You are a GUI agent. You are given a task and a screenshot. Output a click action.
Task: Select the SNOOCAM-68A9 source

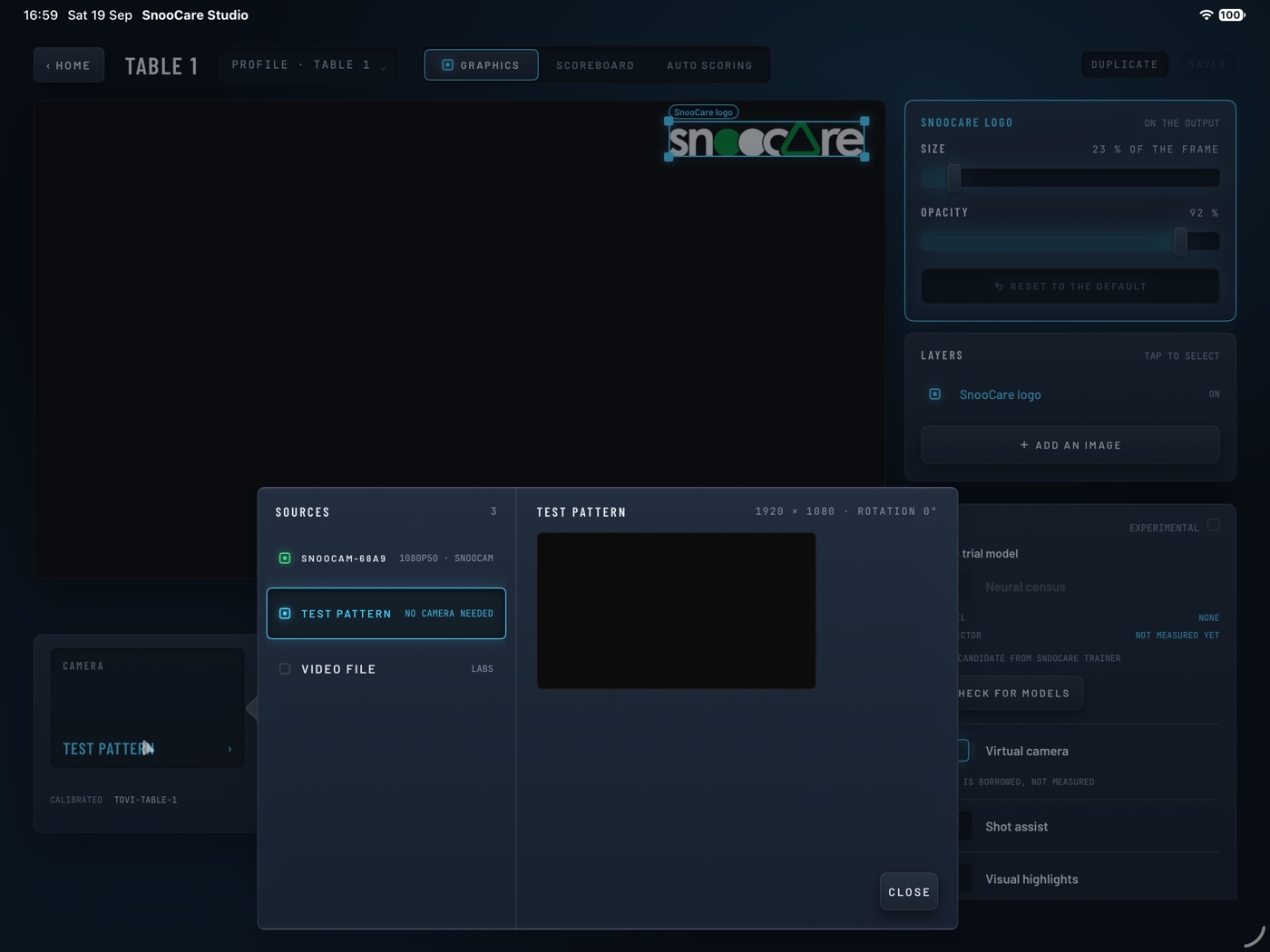(386, 559)
